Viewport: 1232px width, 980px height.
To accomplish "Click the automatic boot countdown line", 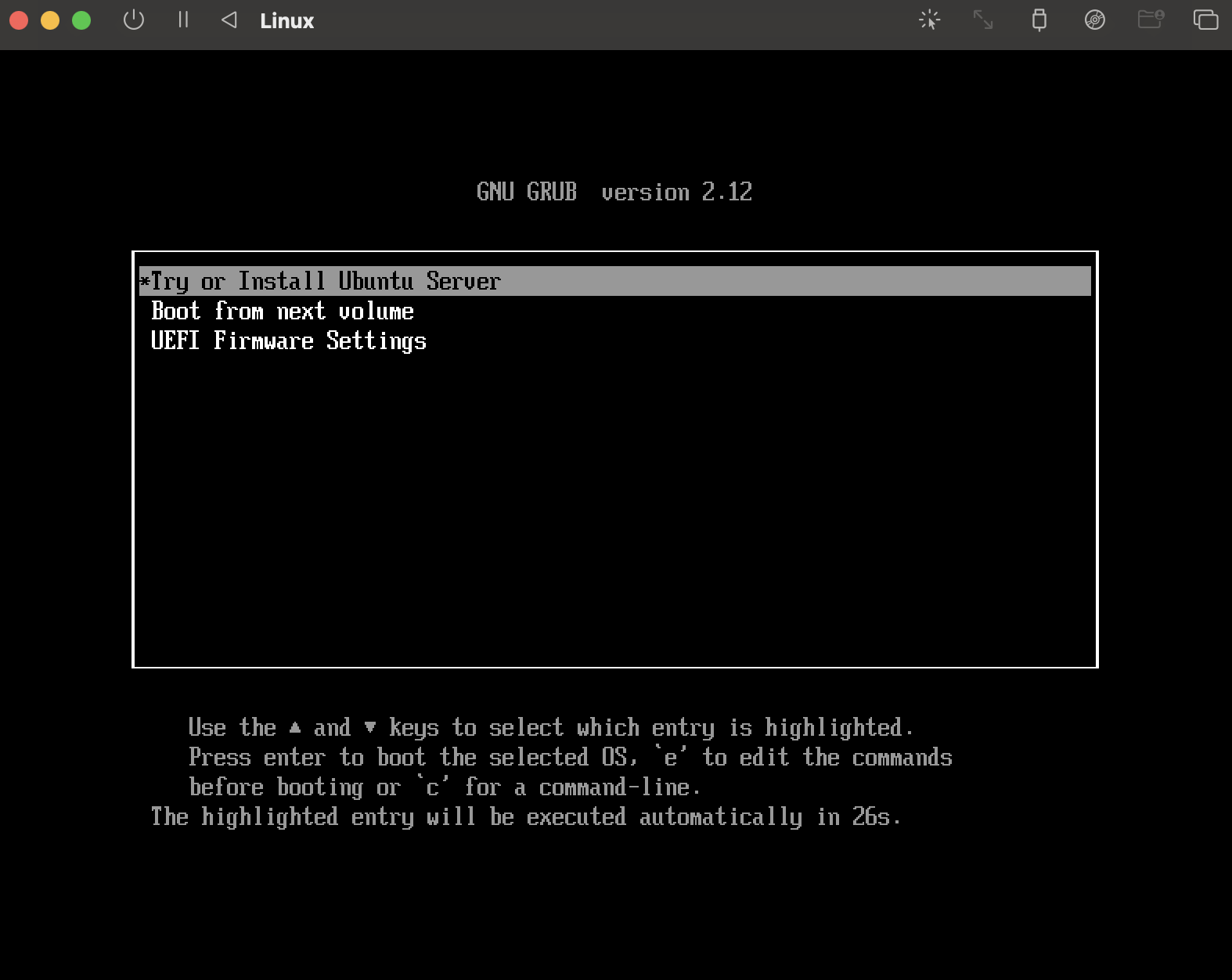I will pyautogui.click(x=526, y=817).
